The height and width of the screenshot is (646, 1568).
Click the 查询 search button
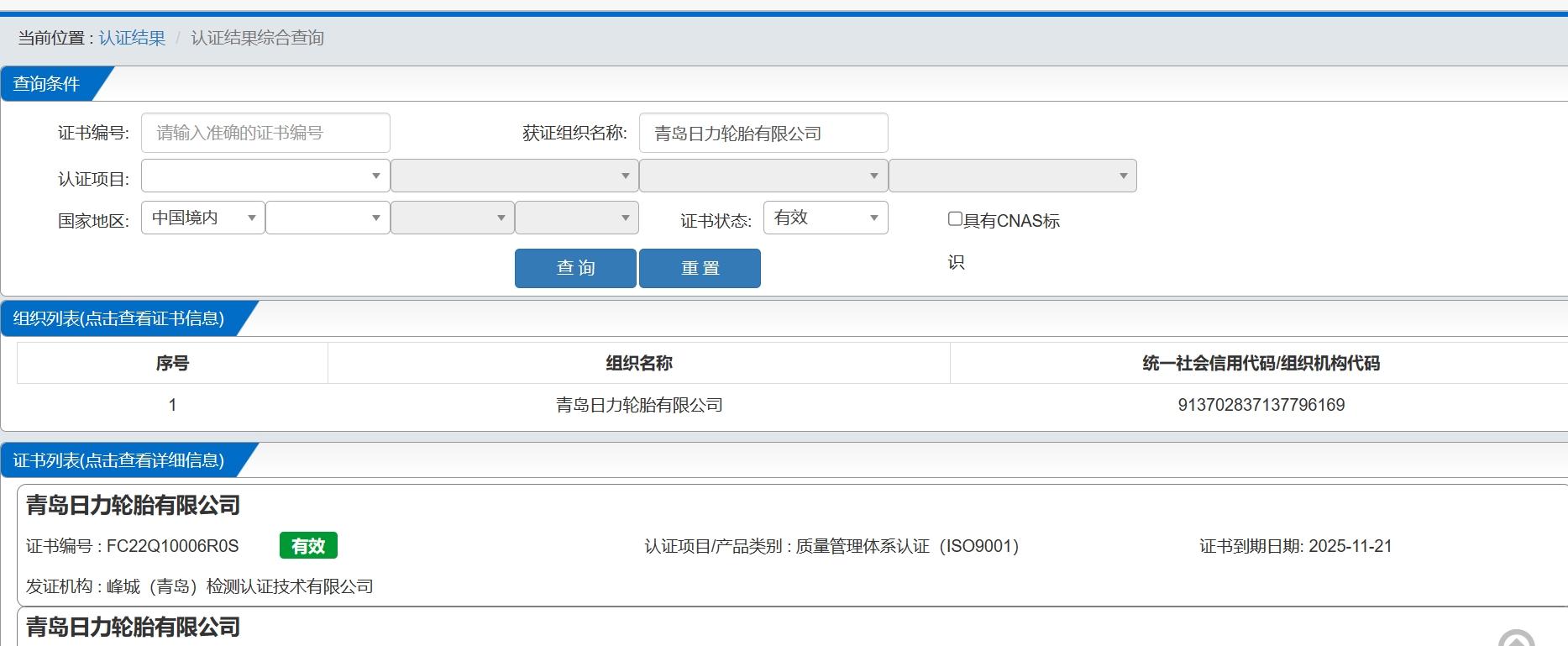point(575,268)
